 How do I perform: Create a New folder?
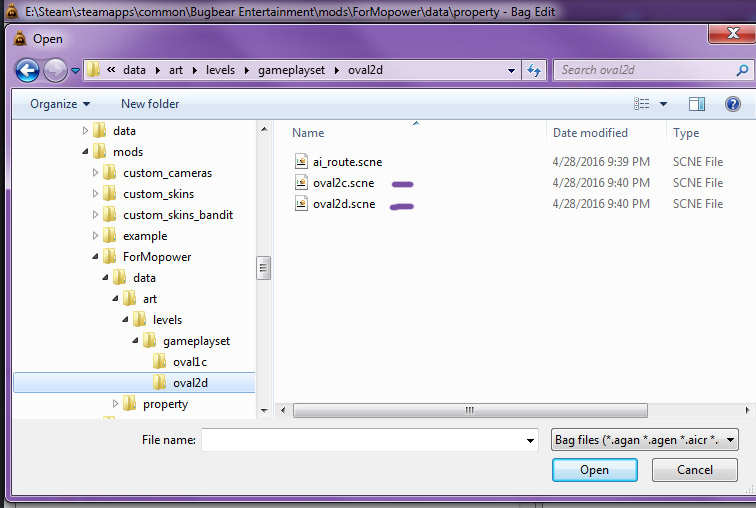(150, 104)
